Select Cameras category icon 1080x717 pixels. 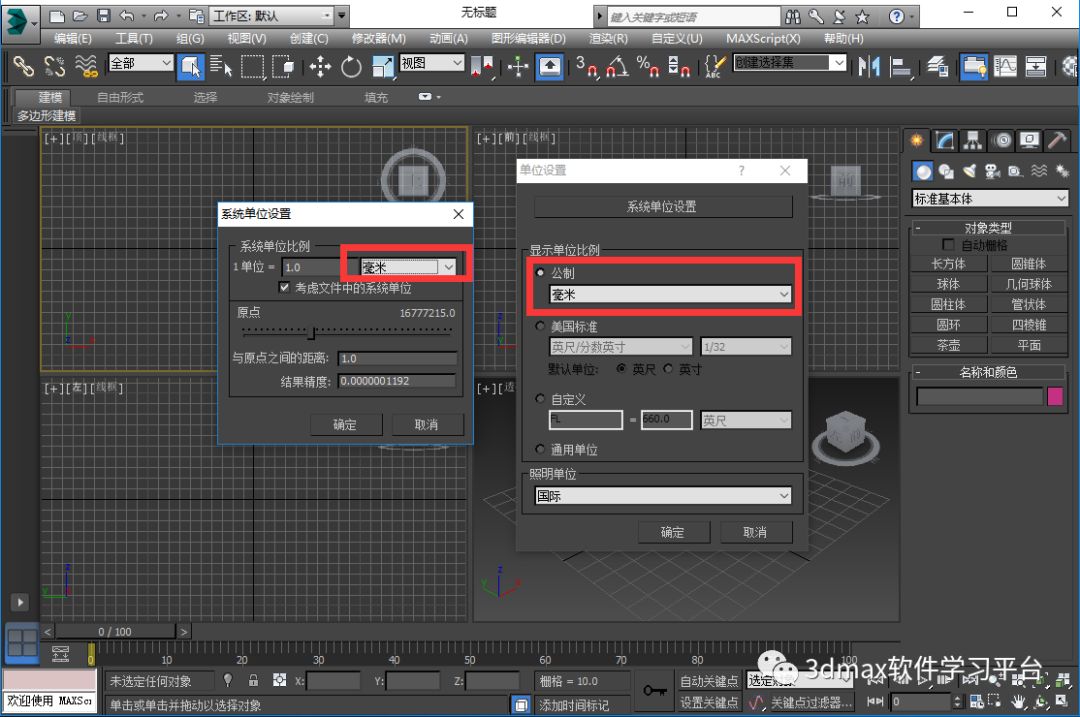992,171
